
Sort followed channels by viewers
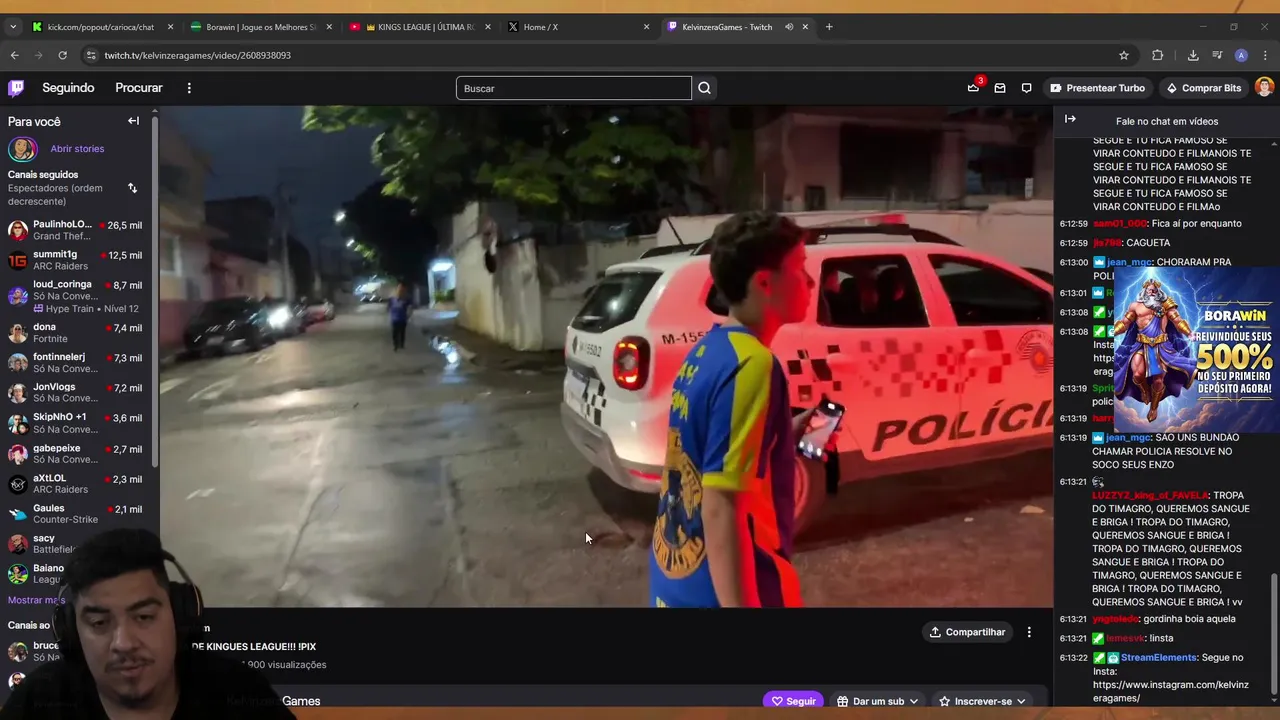[x=132, y=188]
